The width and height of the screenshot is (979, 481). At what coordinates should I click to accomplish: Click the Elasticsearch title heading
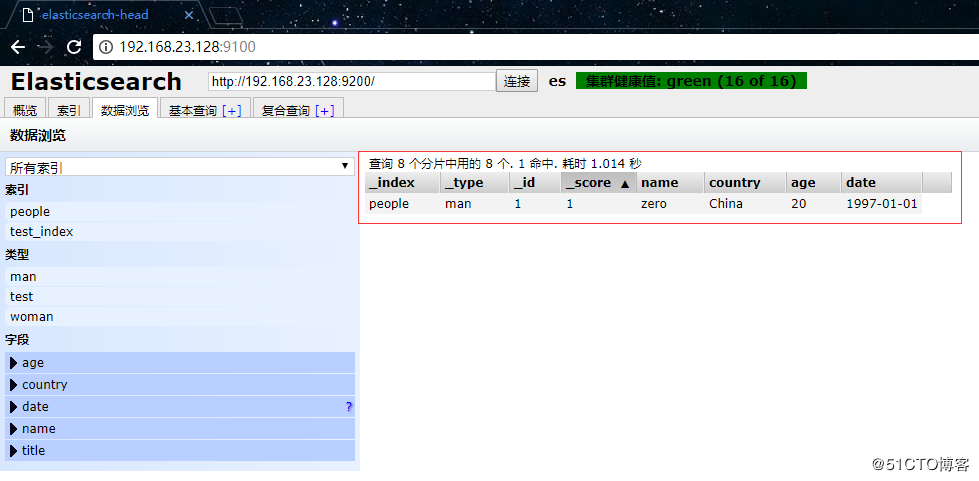(x=96, y=82)
